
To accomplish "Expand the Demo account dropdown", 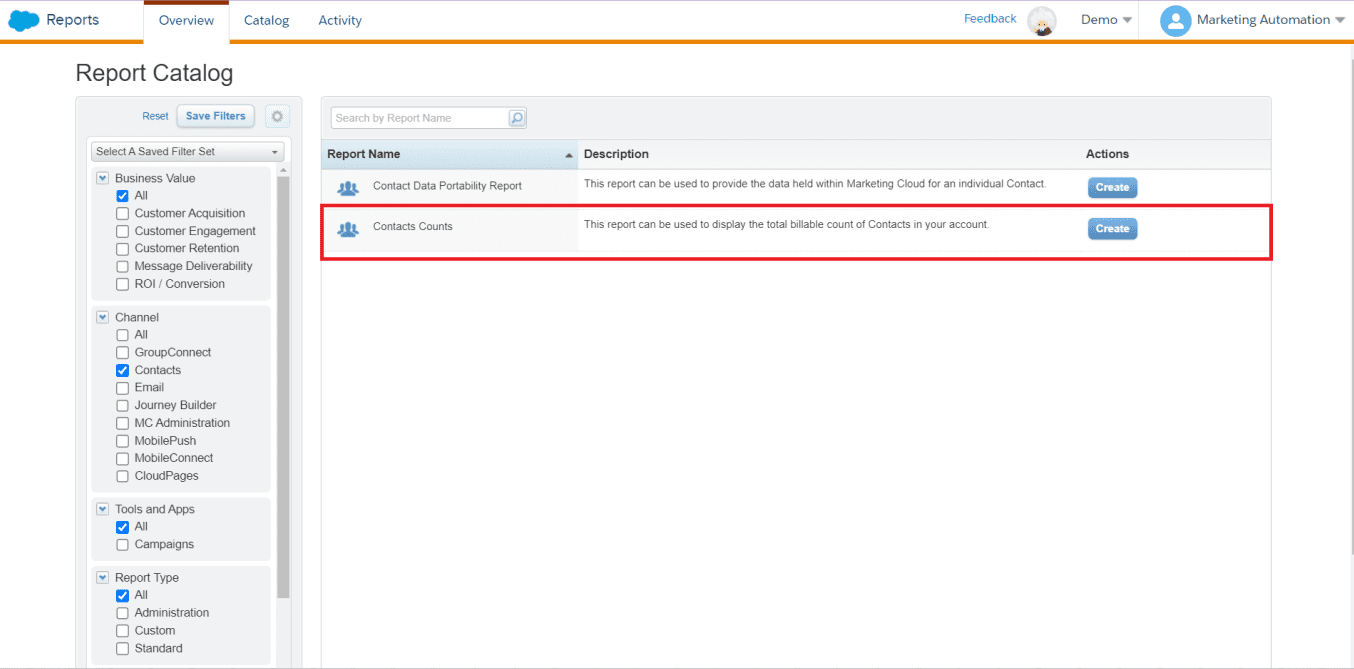I will click(1106, 20).
